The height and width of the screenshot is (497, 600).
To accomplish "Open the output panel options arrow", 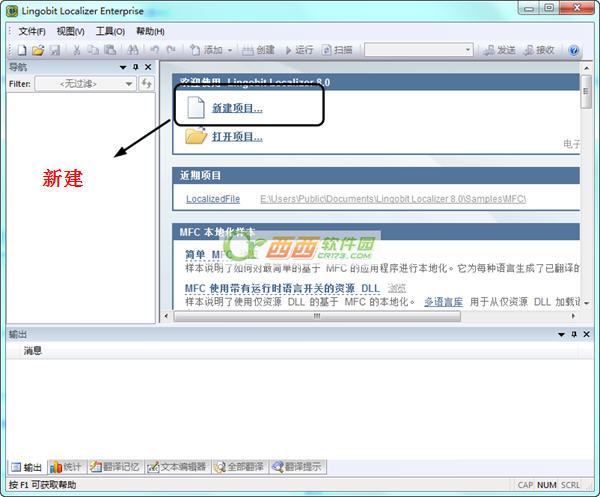I will coord(561,334).
